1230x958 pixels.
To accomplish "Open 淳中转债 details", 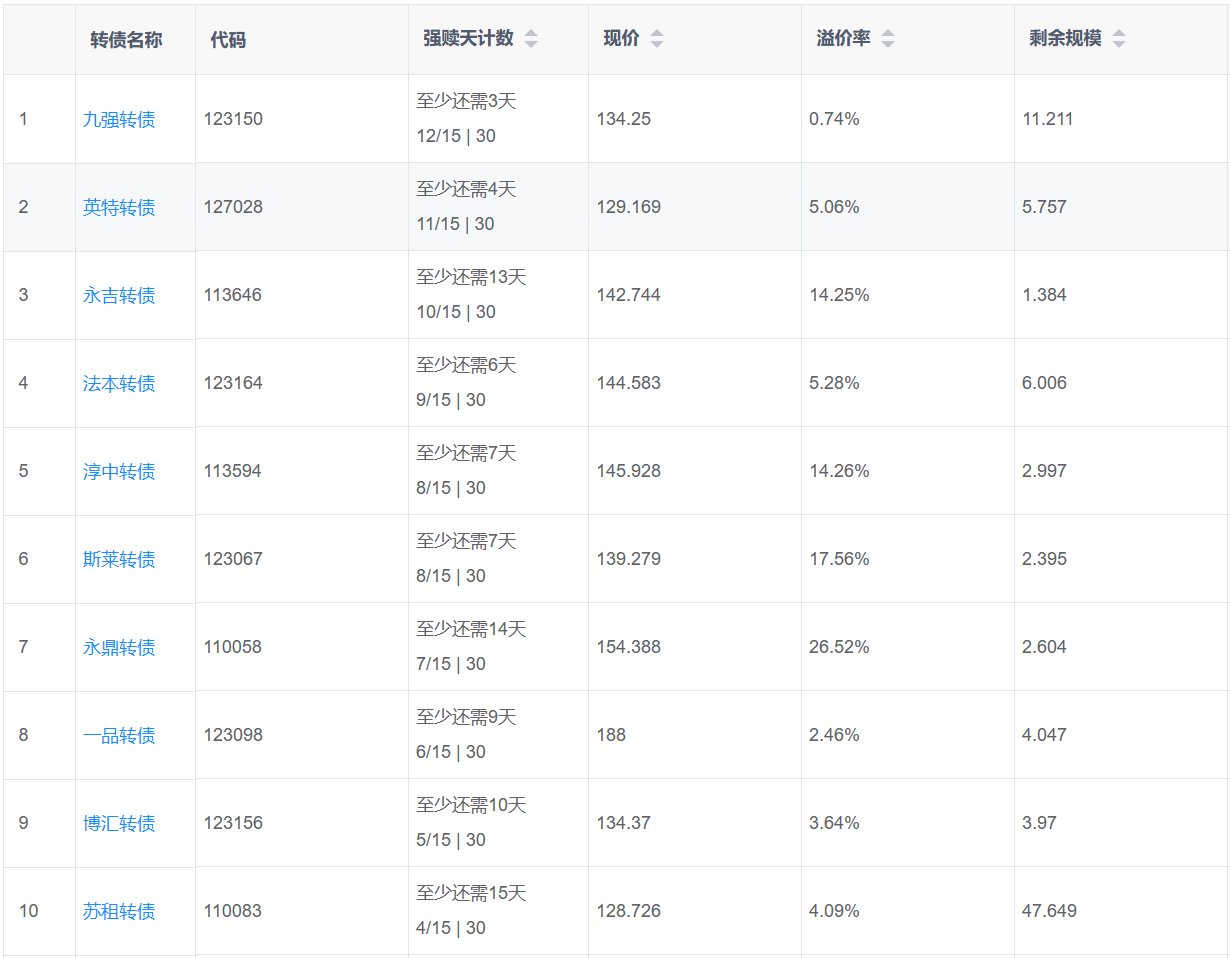I will [119, 472].
